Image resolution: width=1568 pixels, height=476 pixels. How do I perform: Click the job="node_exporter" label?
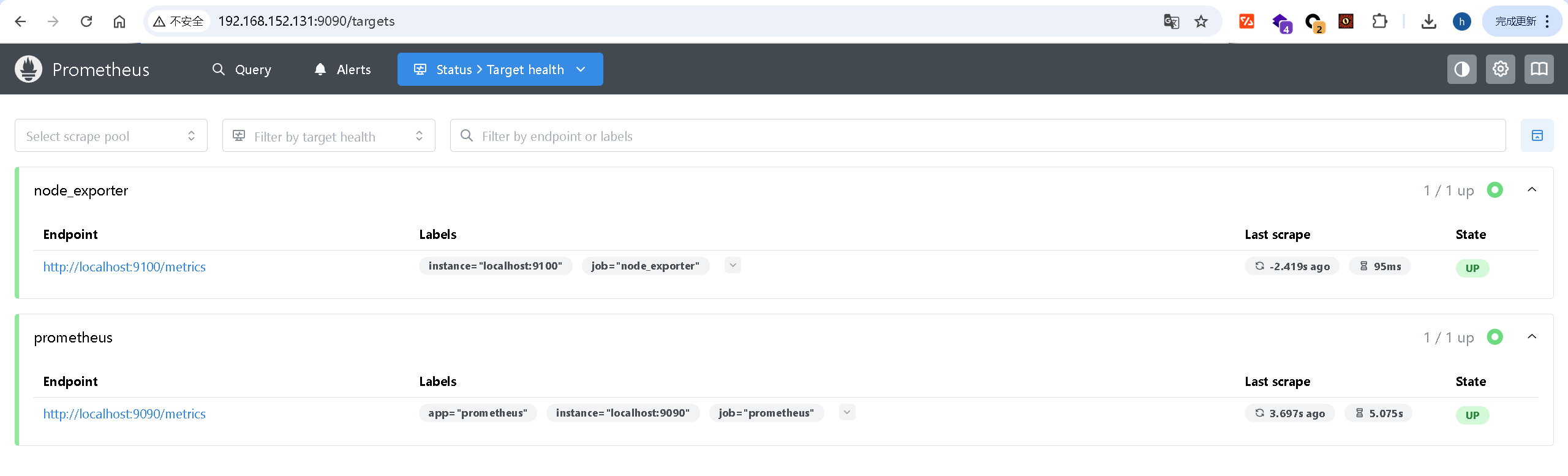point(645,266)
